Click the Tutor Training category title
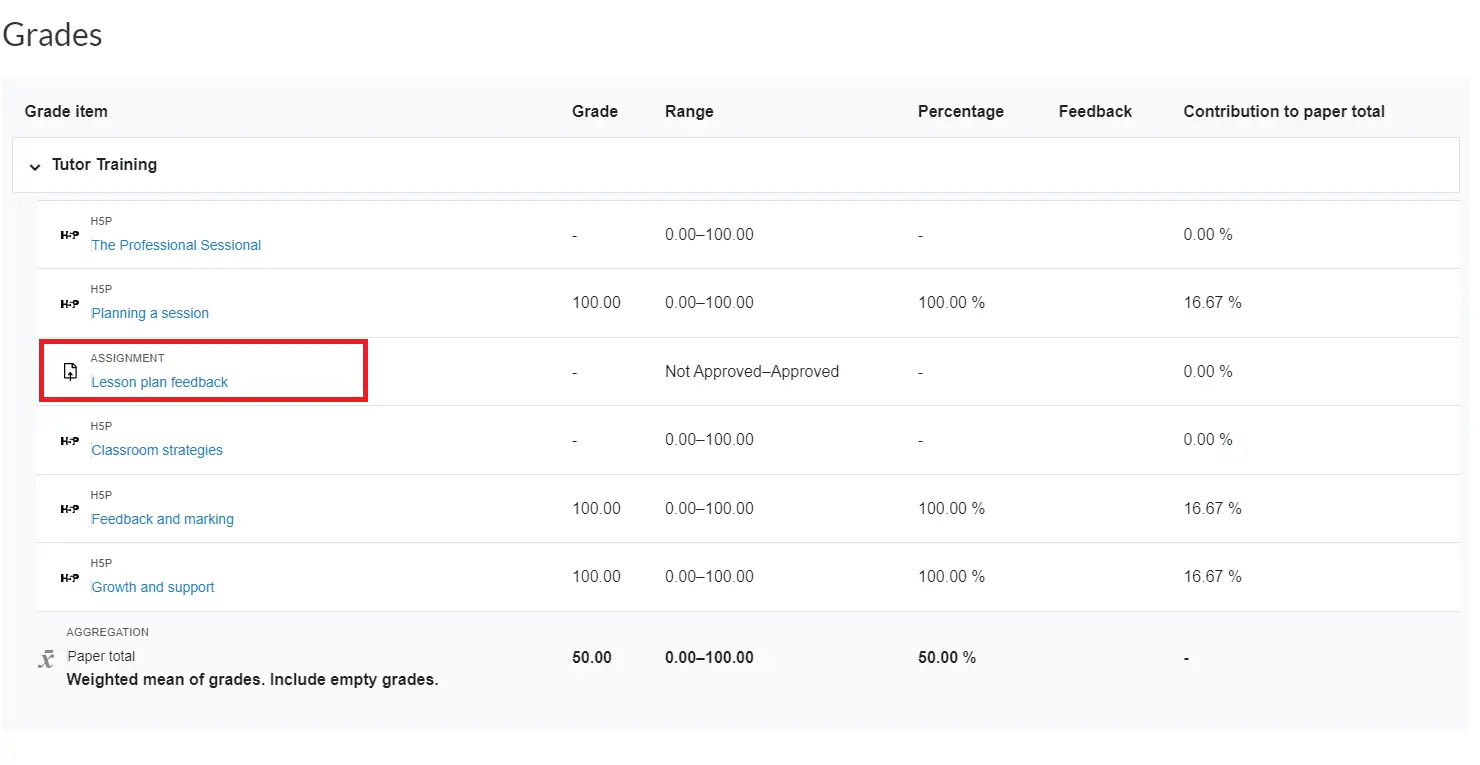The width and height of the screenshot is (1480, 765). tap(104, 164)
